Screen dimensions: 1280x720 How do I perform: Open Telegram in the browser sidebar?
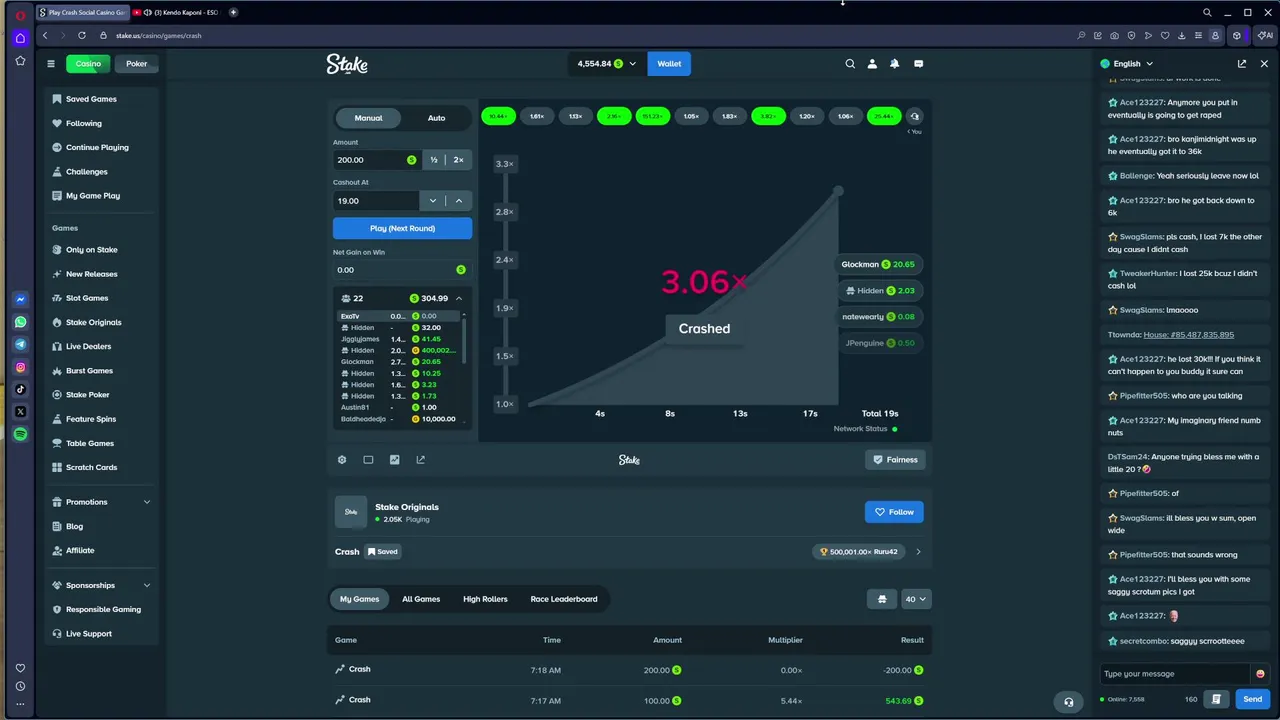(x=20, y=344)
